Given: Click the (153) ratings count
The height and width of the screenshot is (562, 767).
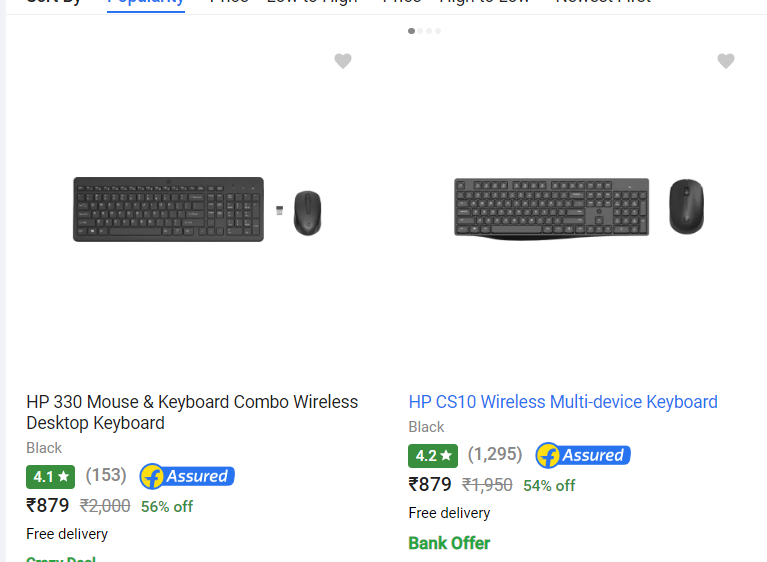Looking at the screenshot, I should (x=106, y=476).
